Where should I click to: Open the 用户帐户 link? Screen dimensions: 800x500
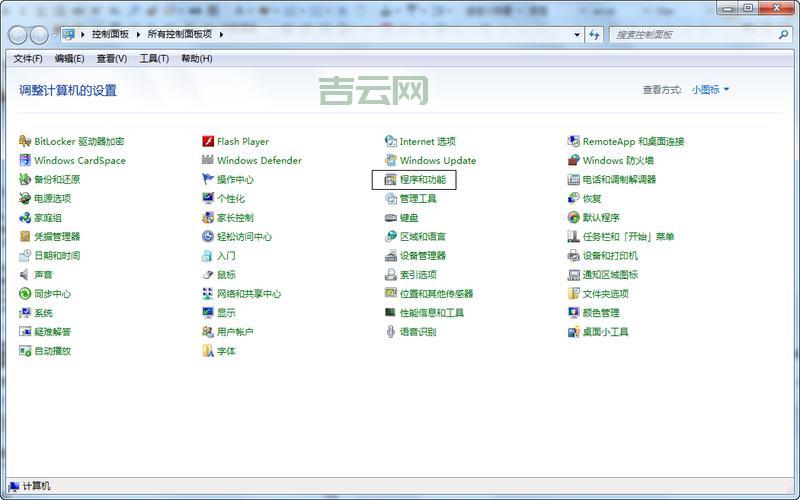(x=235, y=332)
